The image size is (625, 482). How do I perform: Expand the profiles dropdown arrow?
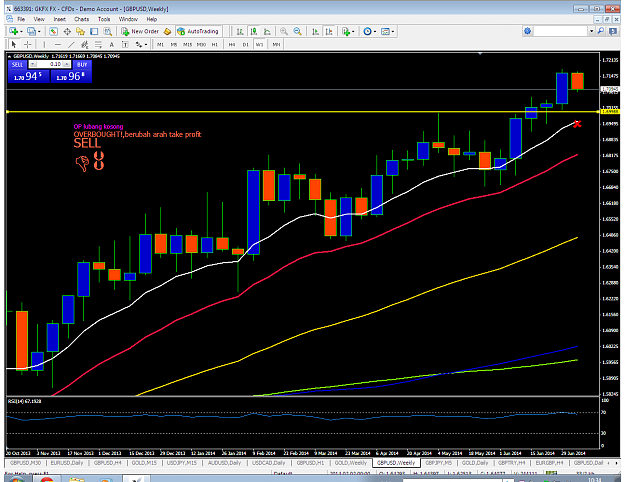(x=39, y=31)
